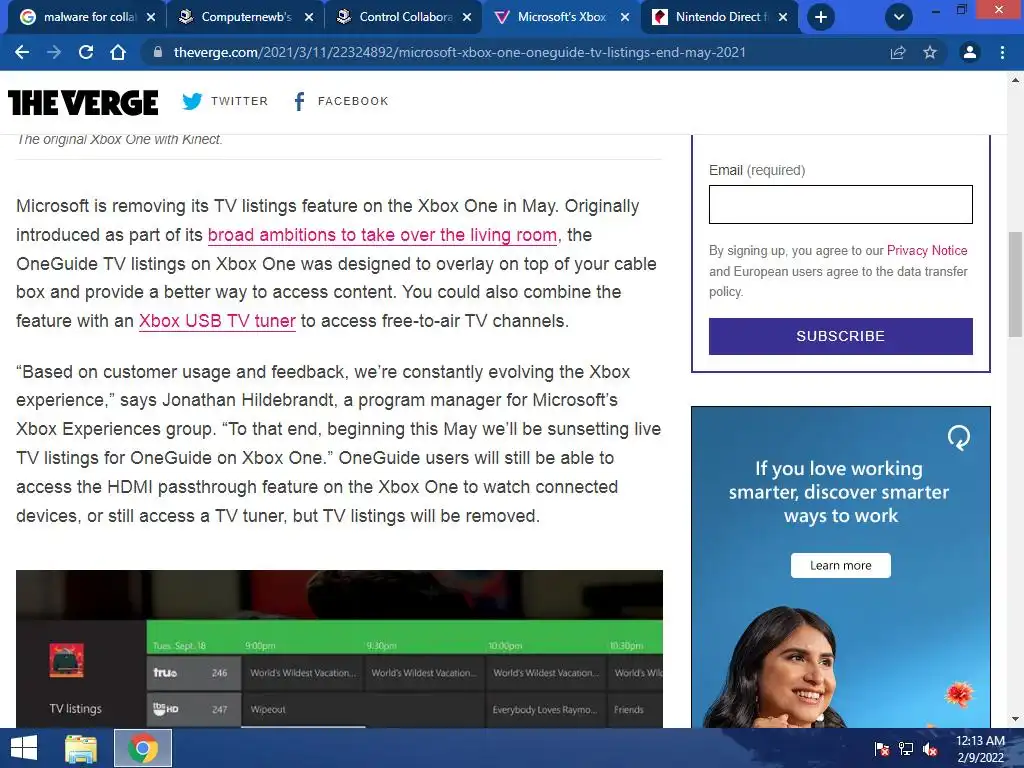View site security lock information
The image size is (1024, 768).
tap(157, 52)
